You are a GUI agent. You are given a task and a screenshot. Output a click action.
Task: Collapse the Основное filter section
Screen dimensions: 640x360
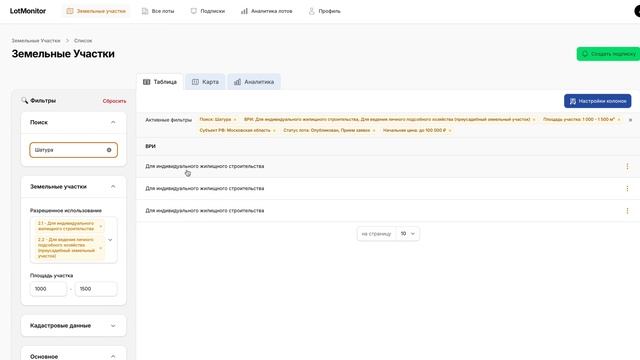click(x=113, y=356)
